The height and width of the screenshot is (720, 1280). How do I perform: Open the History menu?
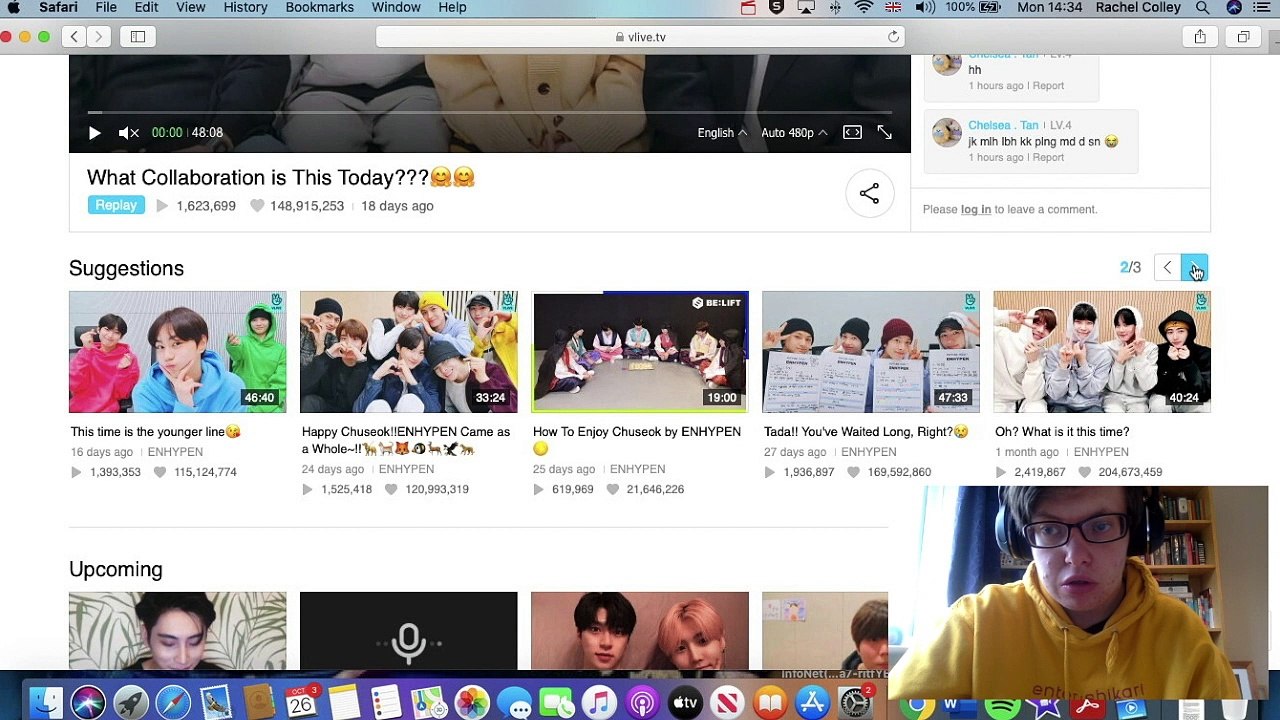click(245, 7)
